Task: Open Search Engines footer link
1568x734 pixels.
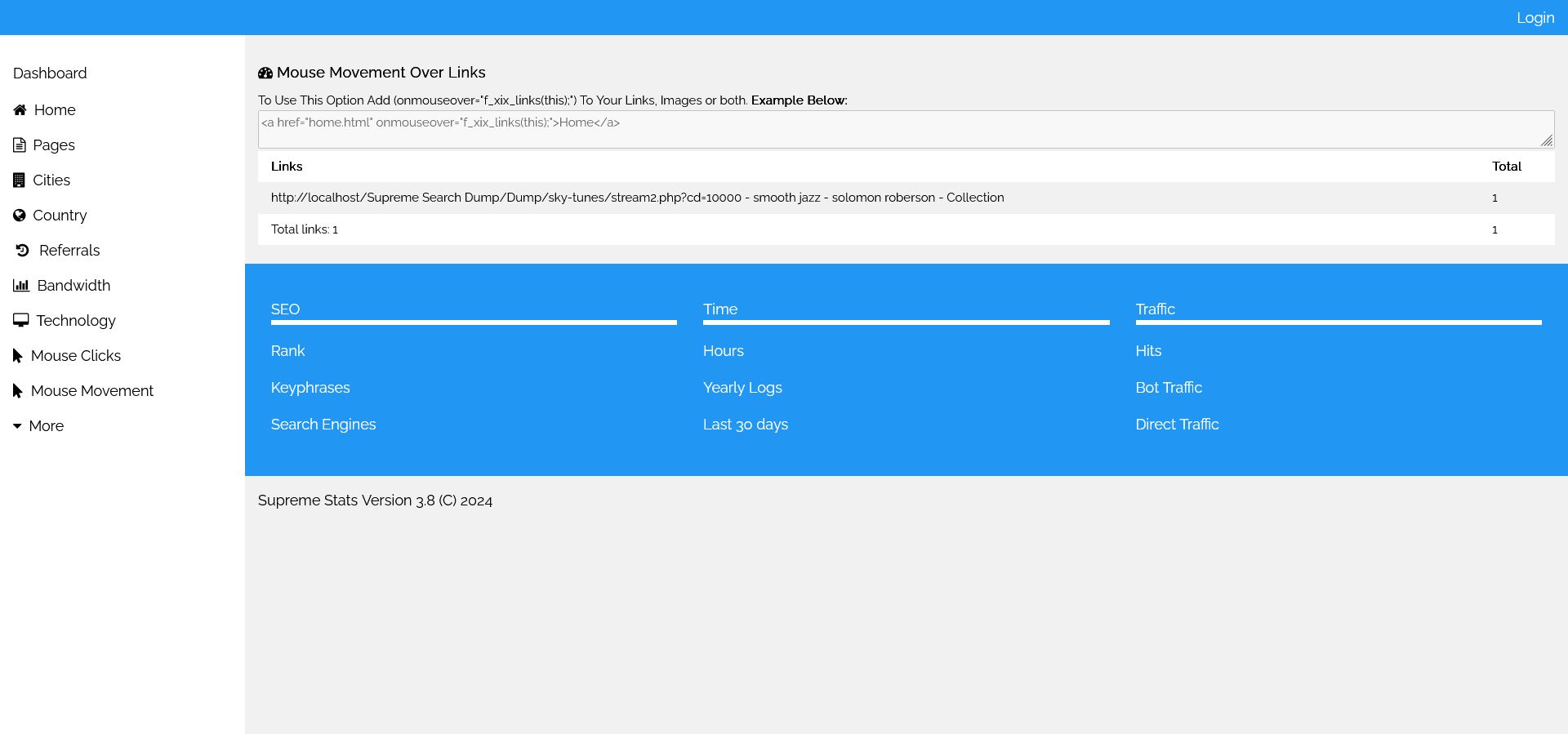Action: pos(323,425)
